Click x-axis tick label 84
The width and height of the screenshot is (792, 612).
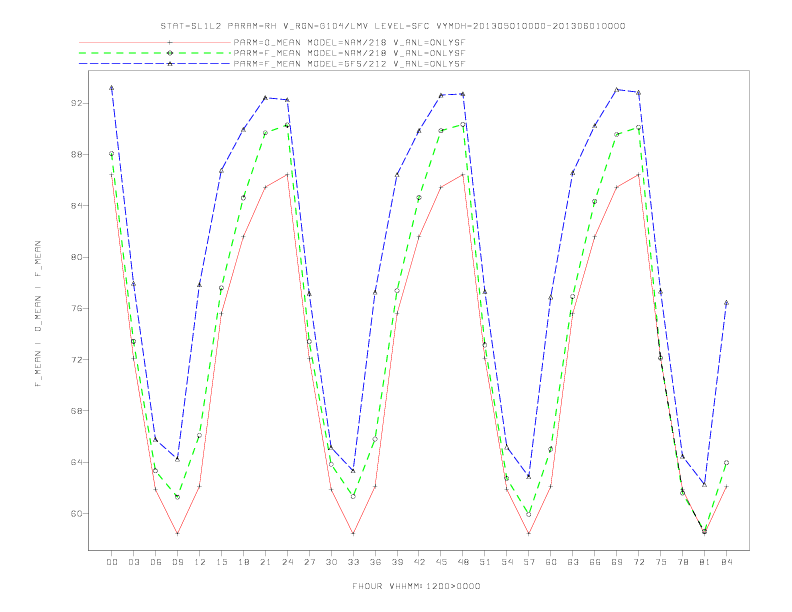[726, 562]
